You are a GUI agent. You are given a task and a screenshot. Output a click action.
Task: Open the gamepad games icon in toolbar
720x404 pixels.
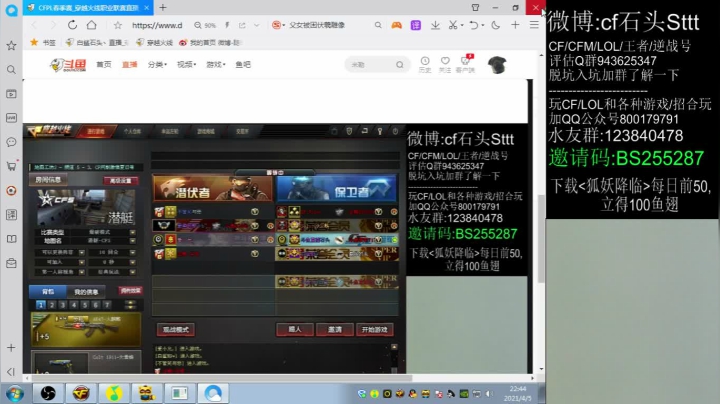[x=396, y=25]
